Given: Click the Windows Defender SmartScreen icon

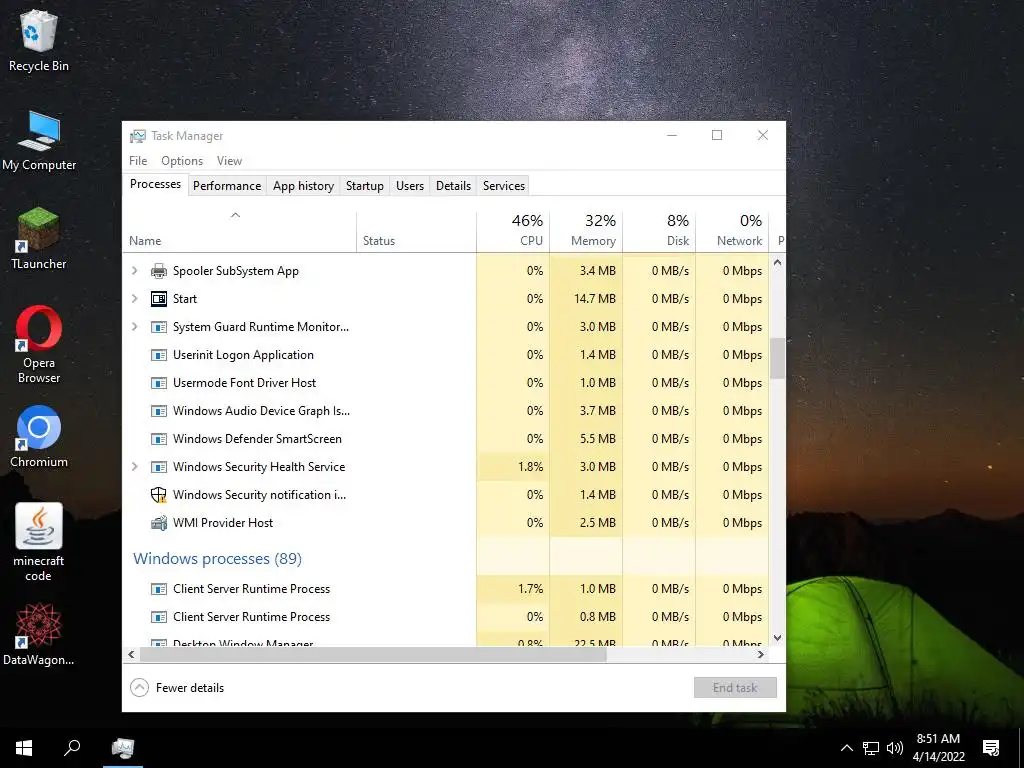Looking at the screenshot, I should click(x=159, y=440).
